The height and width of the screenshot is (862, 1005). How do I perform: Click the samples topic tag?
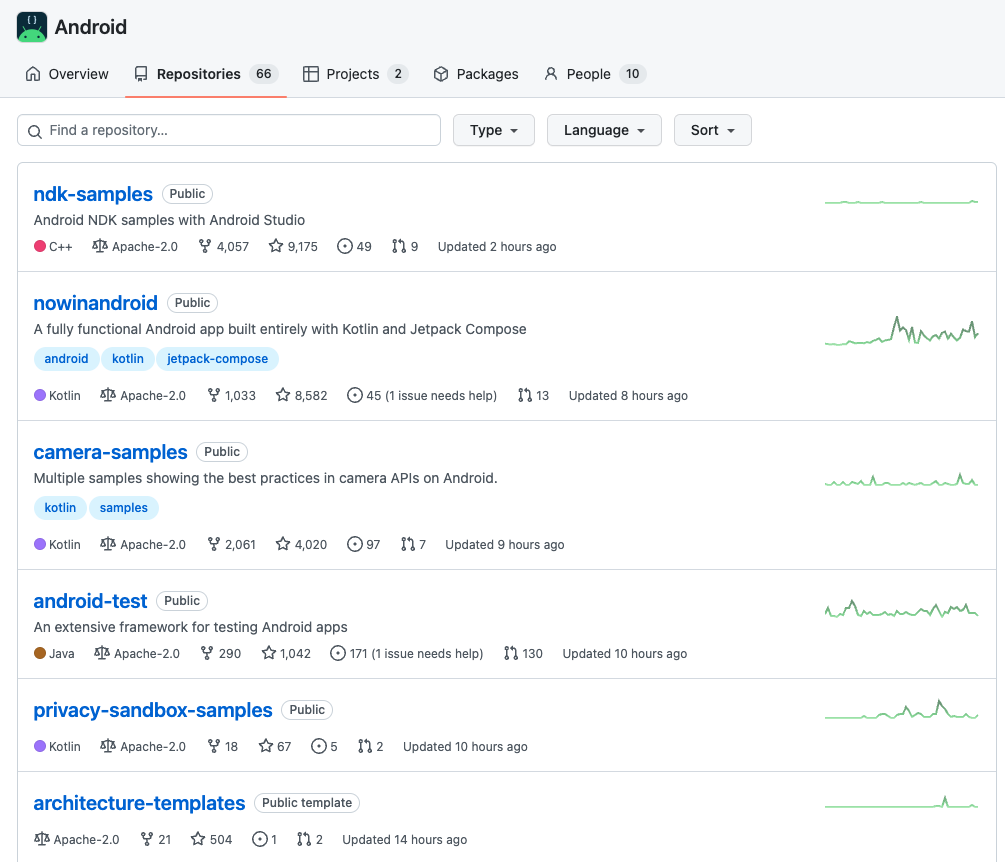124,508
